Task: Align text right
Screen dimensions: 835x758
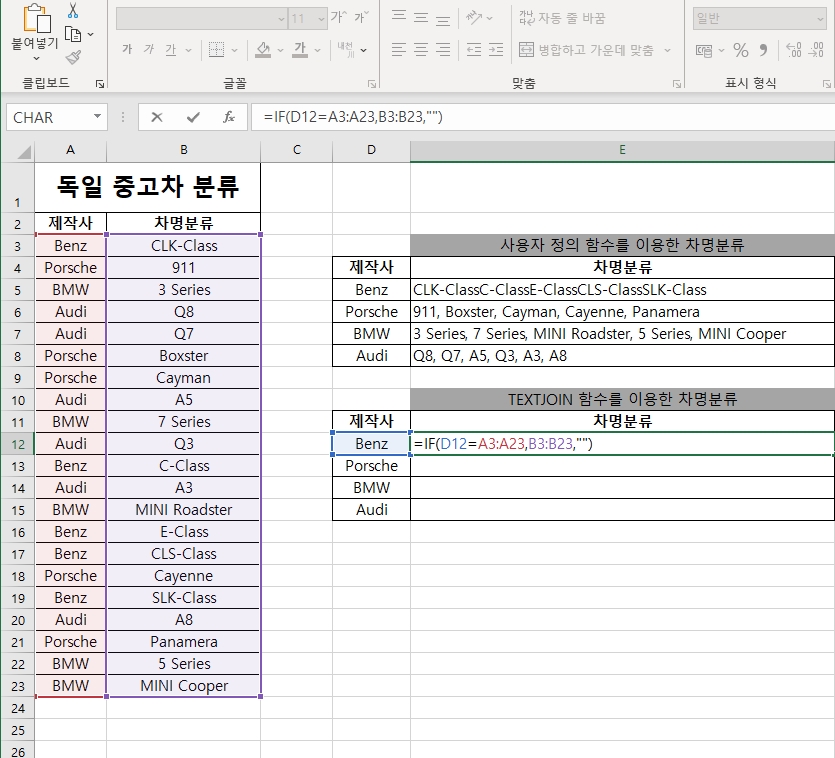Action: pos(443,50)
